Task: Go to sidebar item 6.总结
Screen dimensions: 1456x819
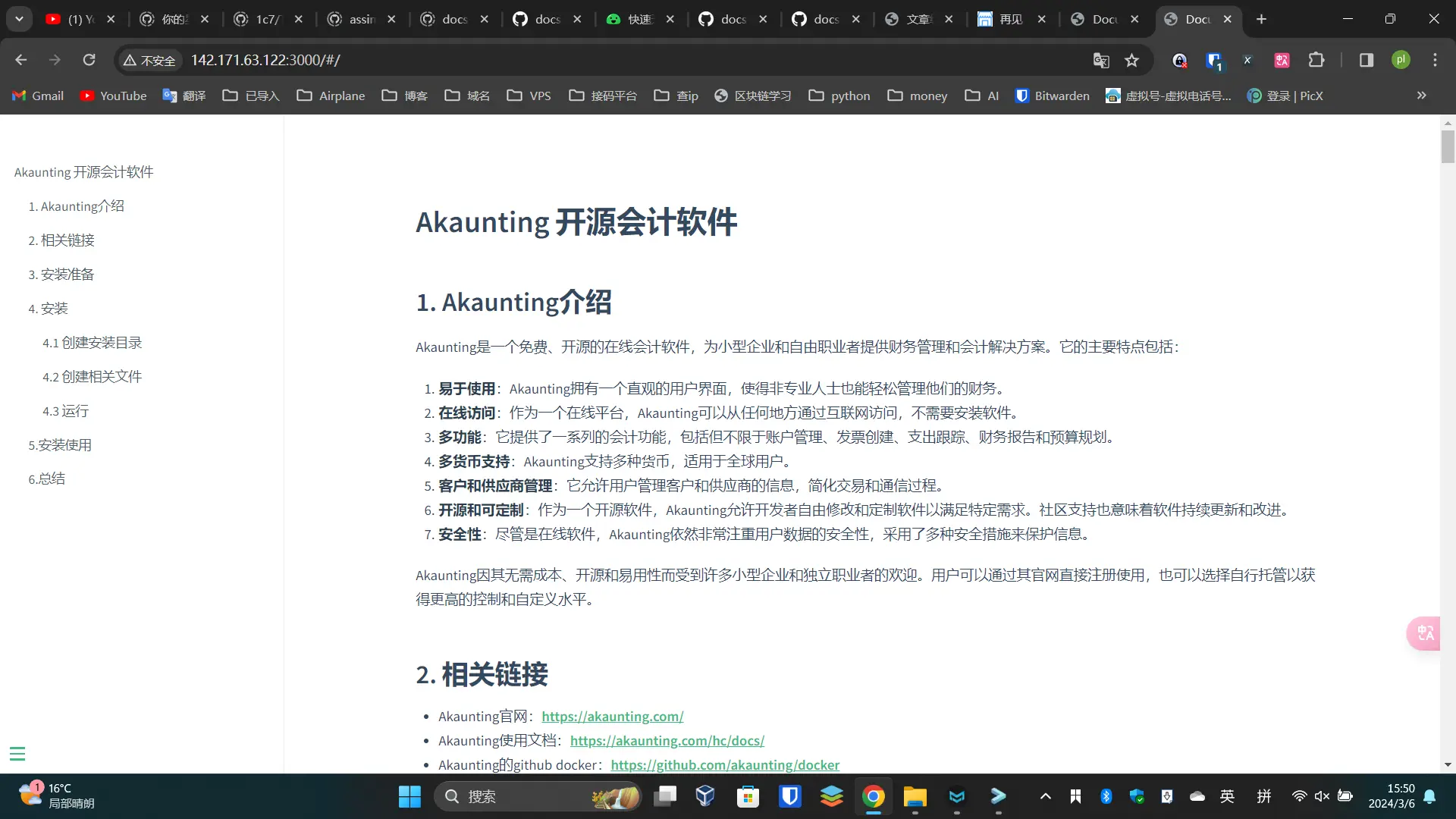Action: pos(46,479)
